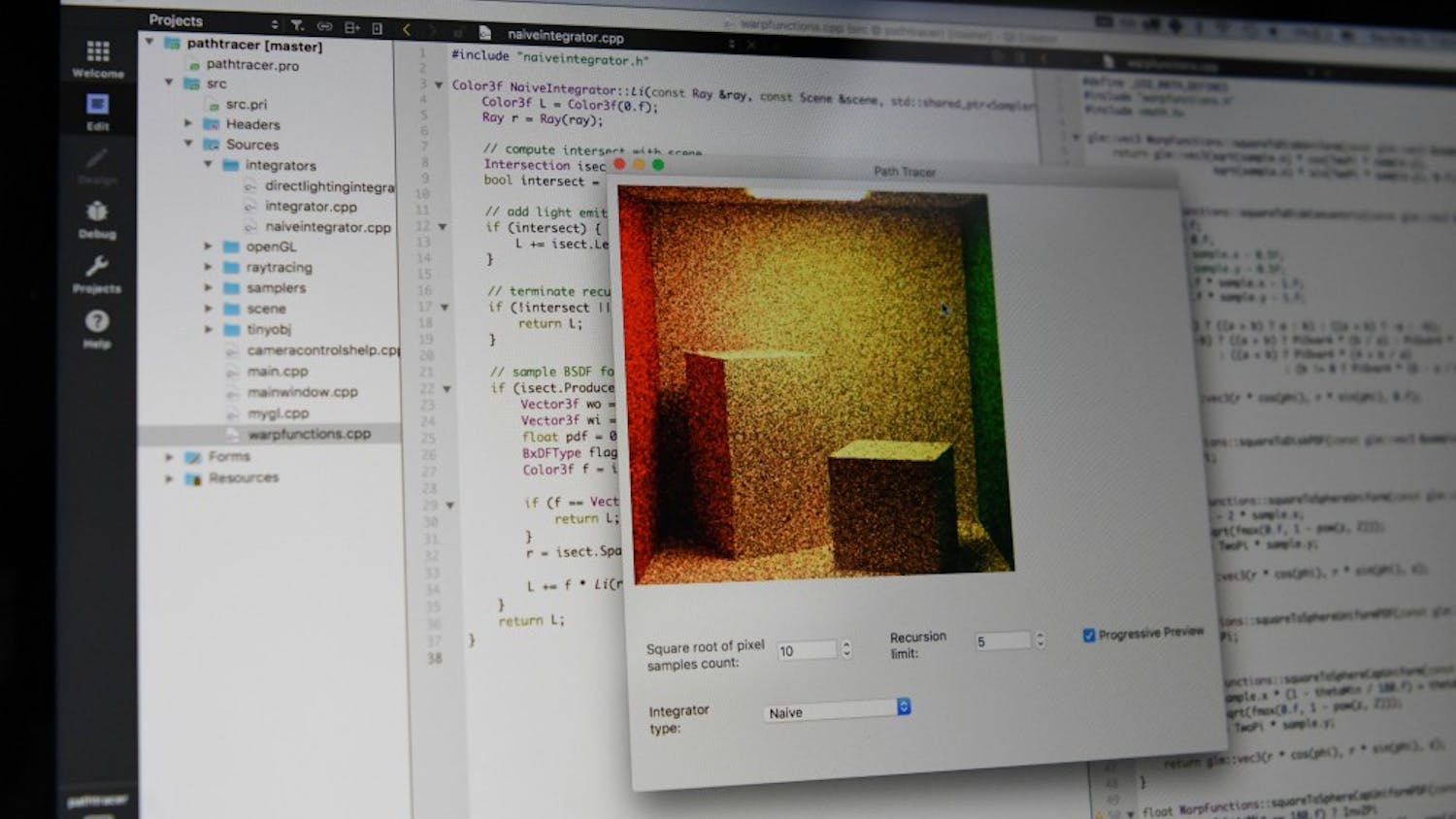Expand the Headers folder
1456x819 pixels.
tap(188, 123)
